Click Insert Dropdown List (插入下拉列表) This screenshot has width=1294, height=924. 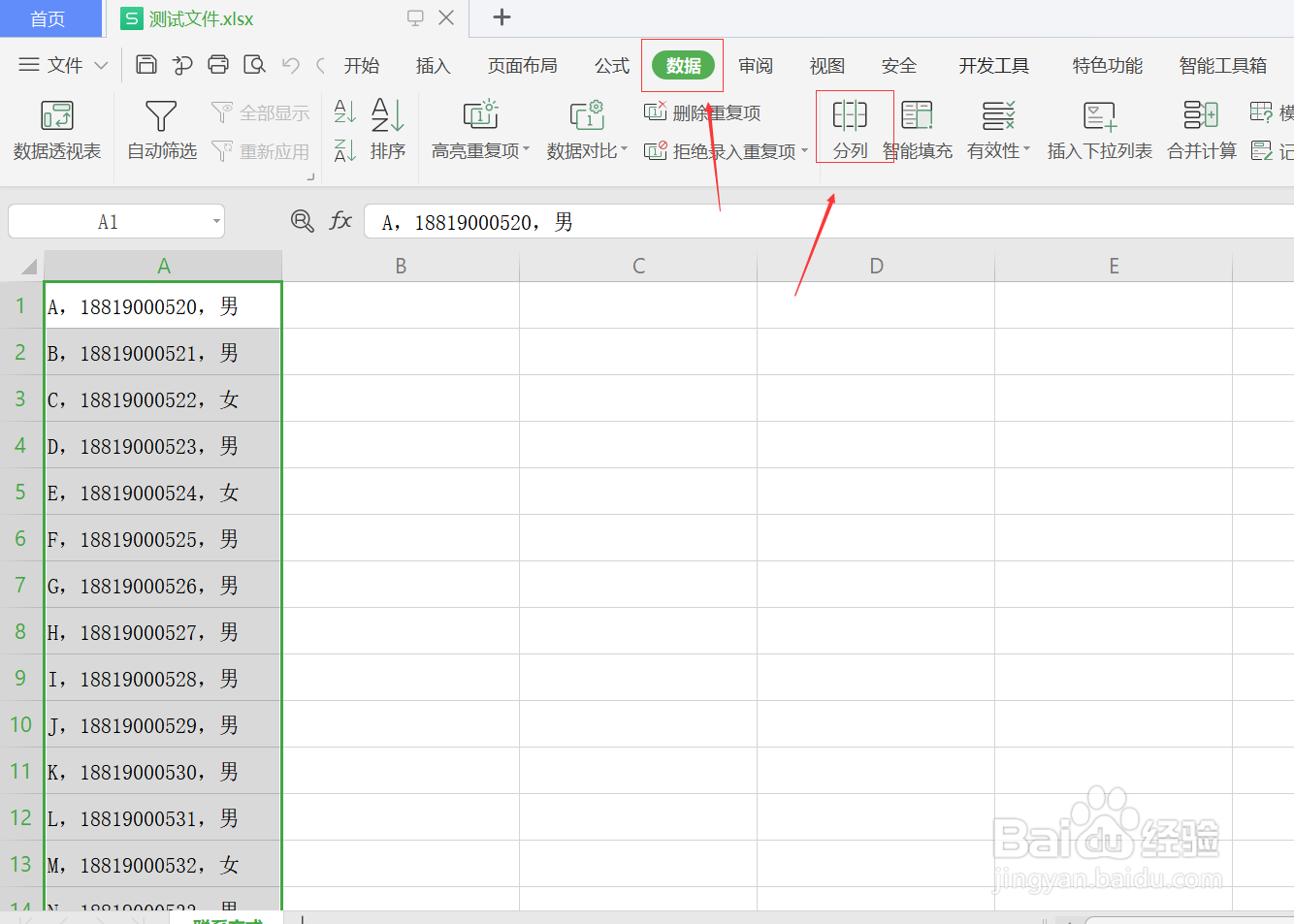point(1100,130)
